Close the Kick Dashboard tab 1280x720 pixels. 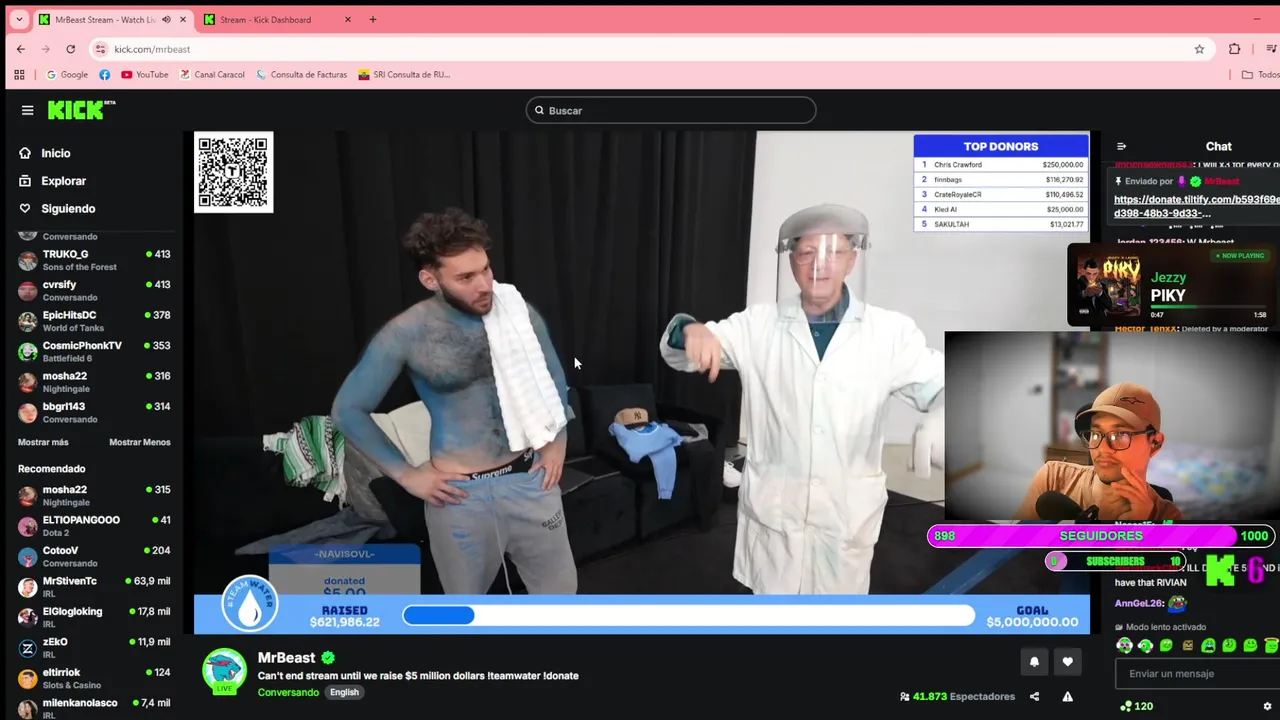pyautogui.click(x=348, y=19)
